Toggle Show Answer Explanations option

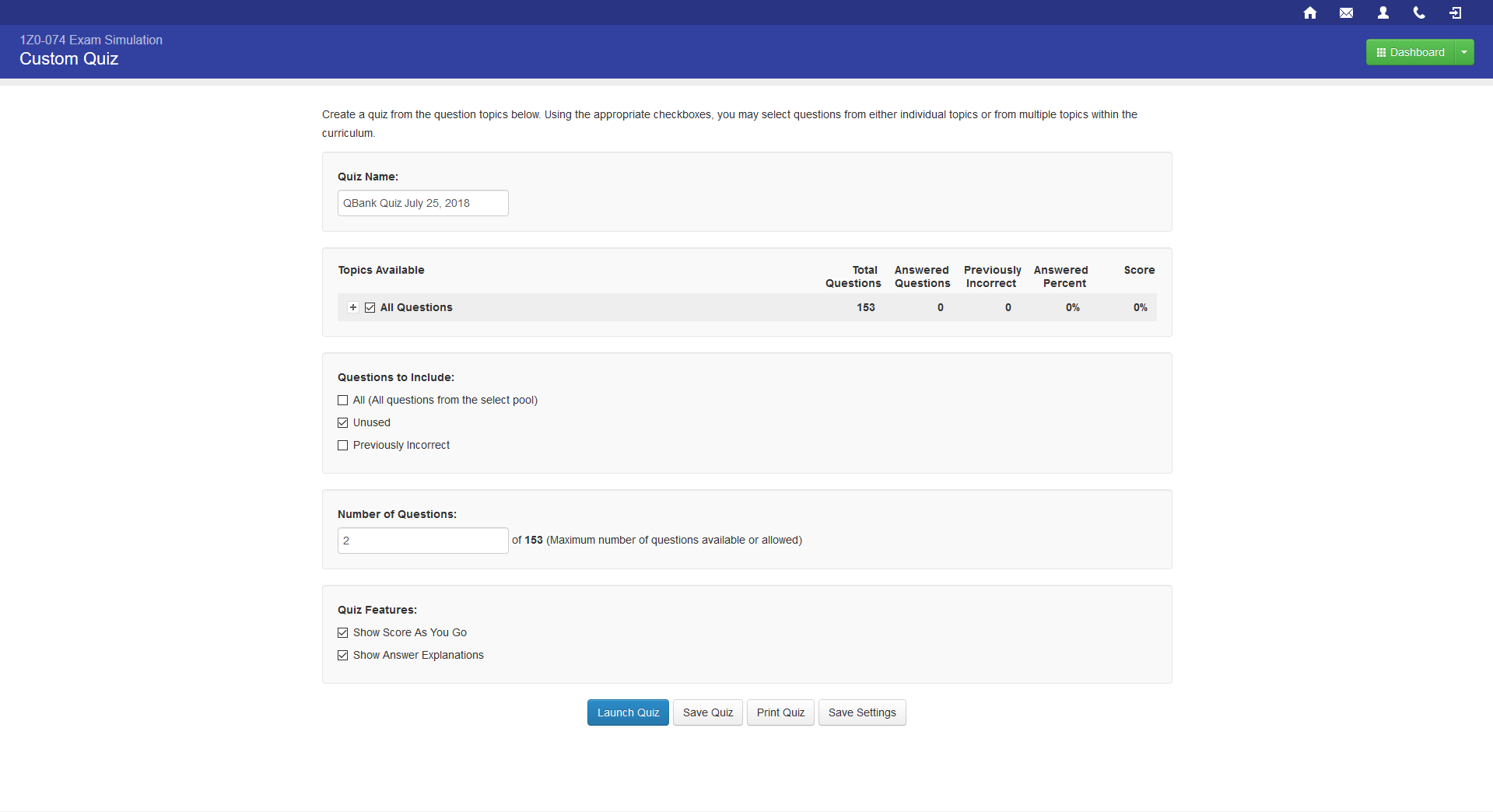[x=343, y=655]
